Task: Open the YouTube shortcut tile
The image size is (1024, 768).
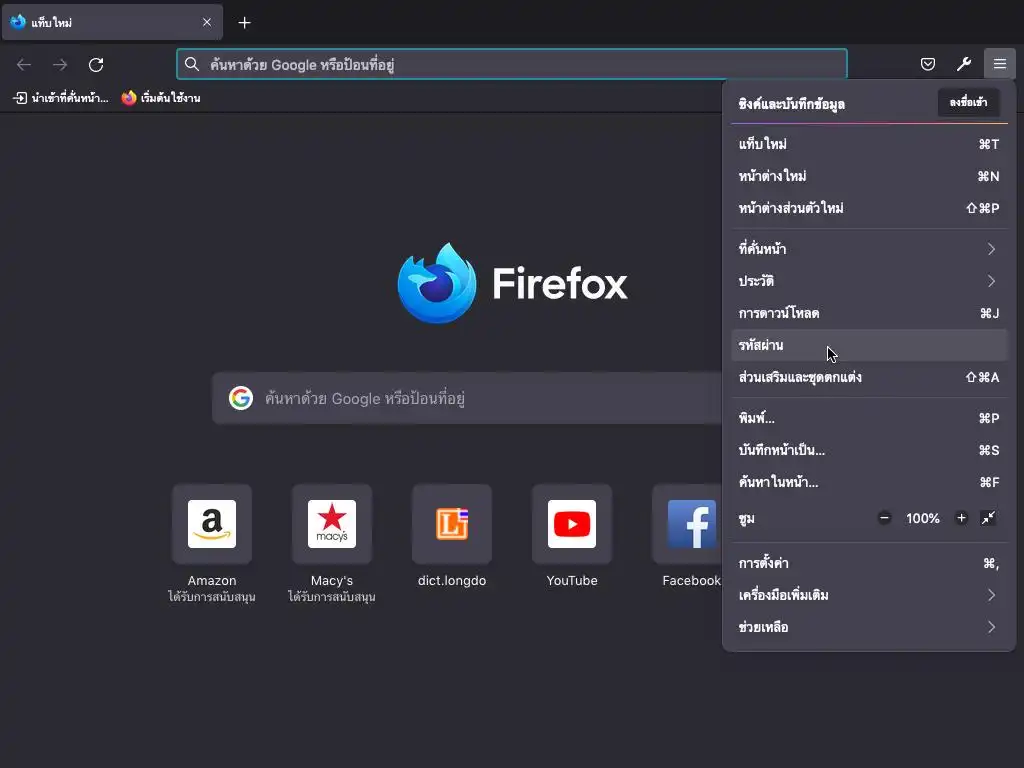Action: (x=572, y=524)
